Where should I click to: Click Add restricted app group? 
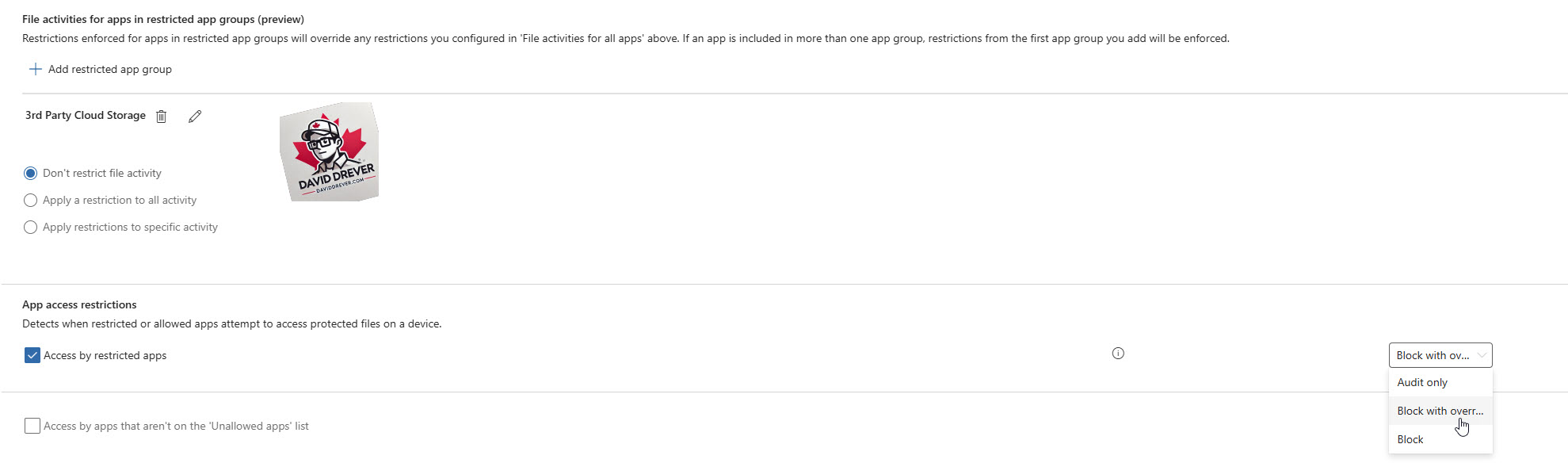[110, 69]
